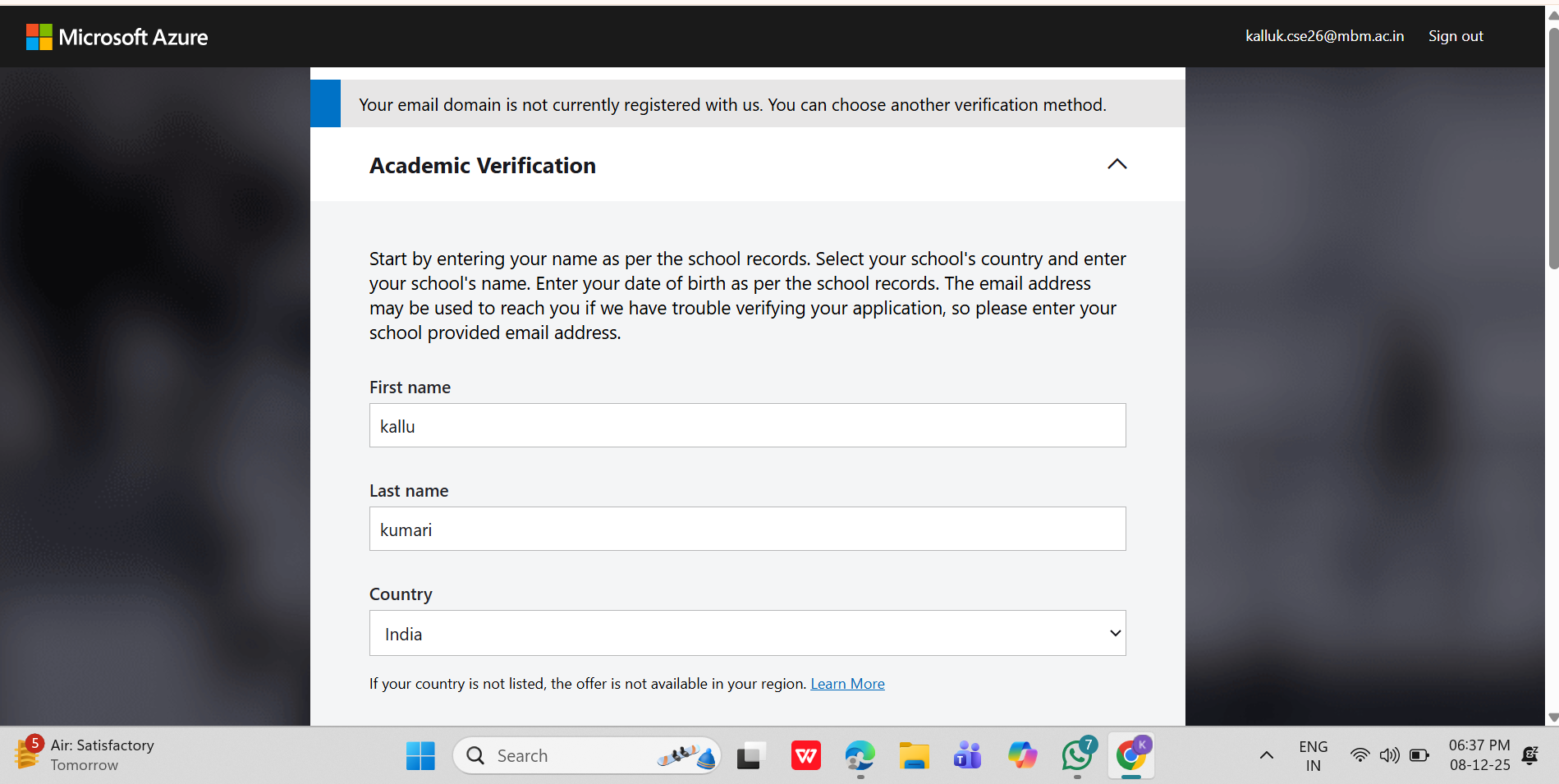This screenshot has height=784, width=1559.
Task: Open the Learn More link
Action: tap(847, 684)
